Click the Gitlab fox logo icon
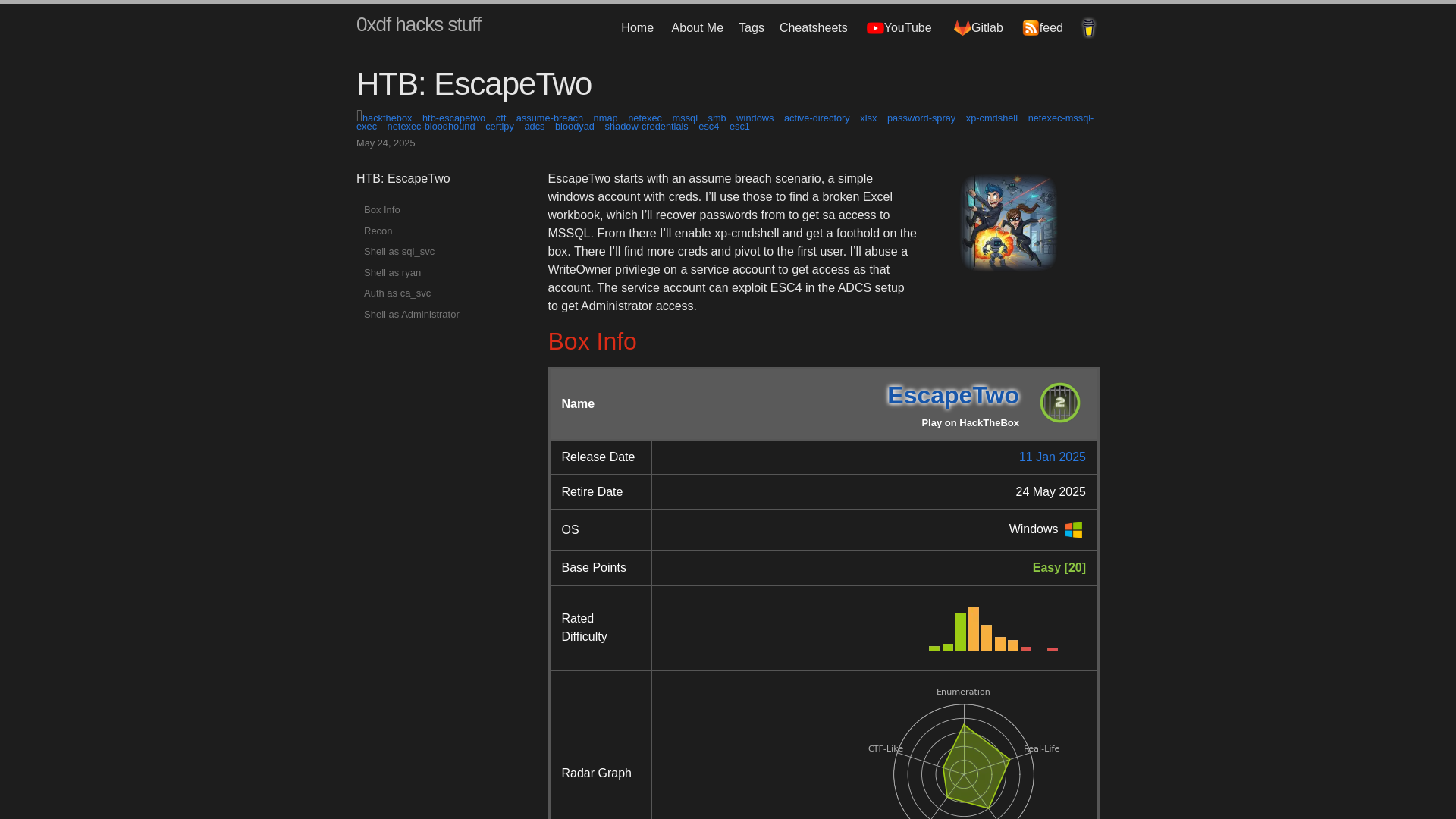Screen dimensions: 1456x819 coord(962,28)
